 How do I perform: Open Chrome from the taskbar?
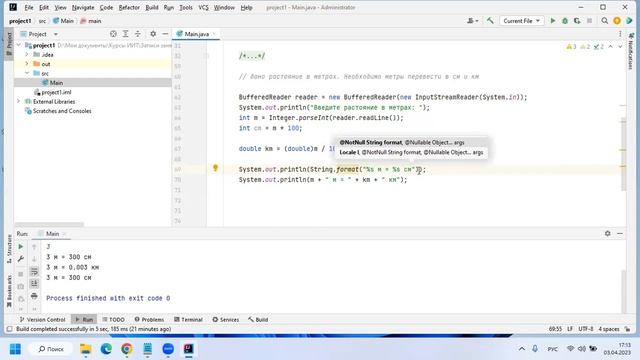coord(127,349)
